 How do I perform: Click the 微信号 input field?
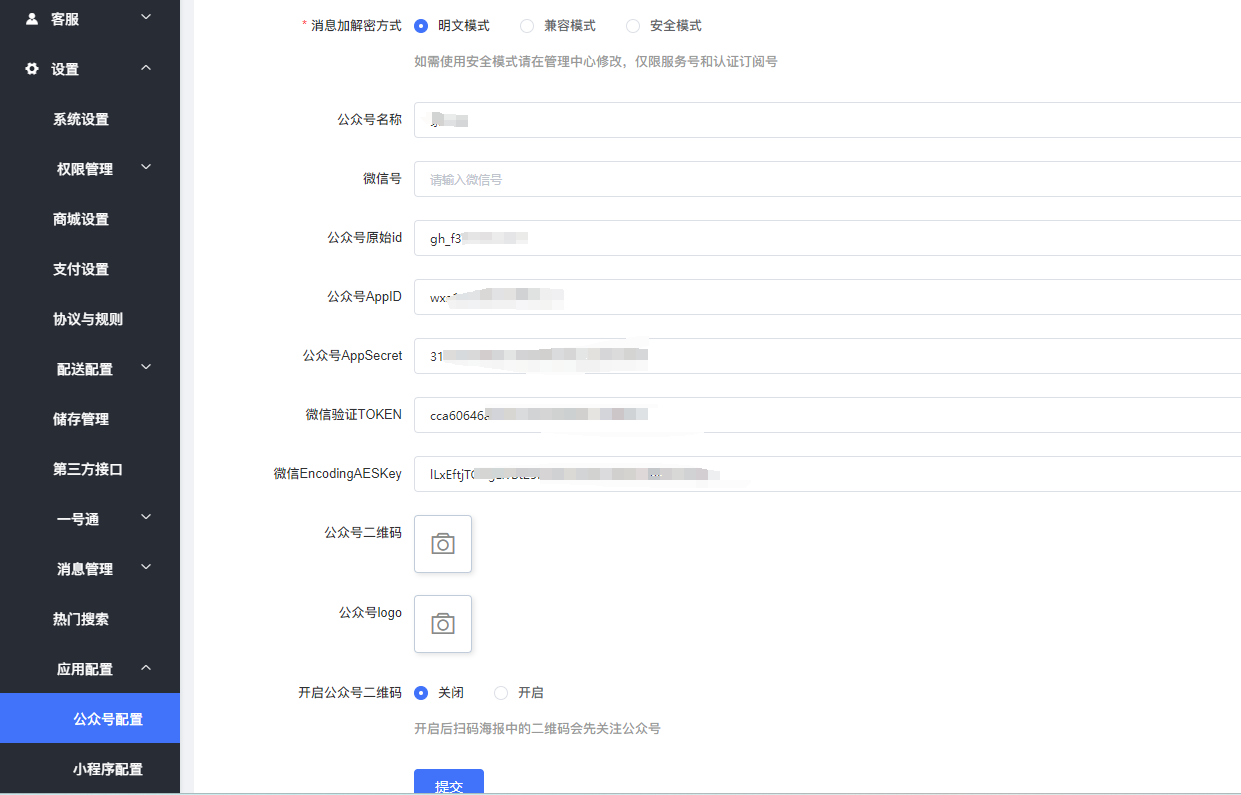pos(827,179)
